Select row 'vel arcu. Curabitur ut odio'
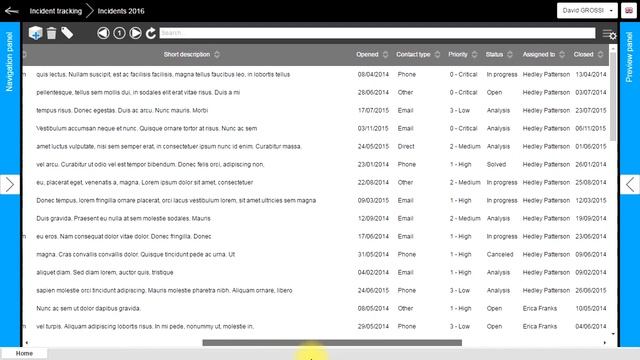Image resolution: width=640 pixels, height=360 pixels. [x=316, y=164]
